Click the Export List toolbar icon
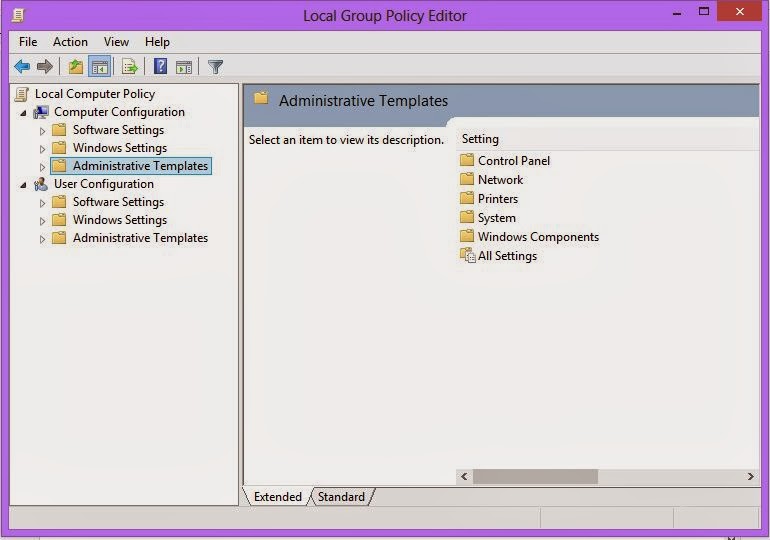This screenshot has width=770, height=540. click(130, 66)
